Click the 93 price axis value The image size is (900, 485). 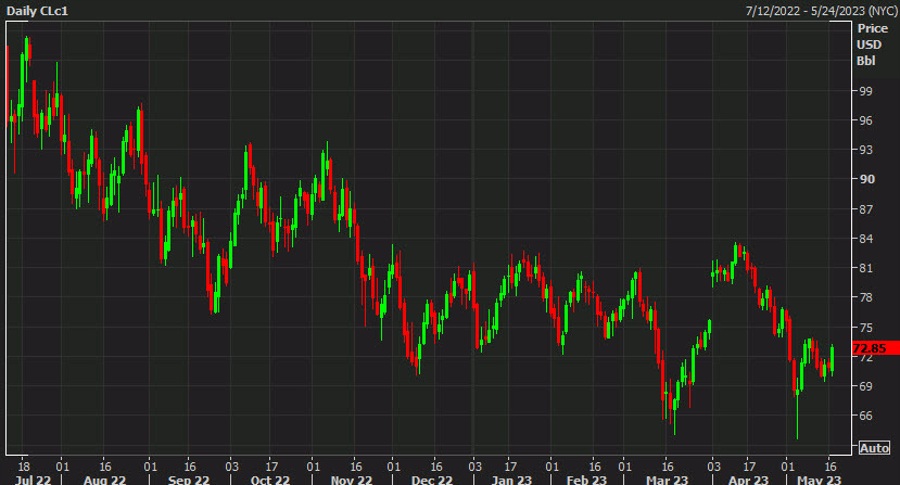click(x=866, y=150)
